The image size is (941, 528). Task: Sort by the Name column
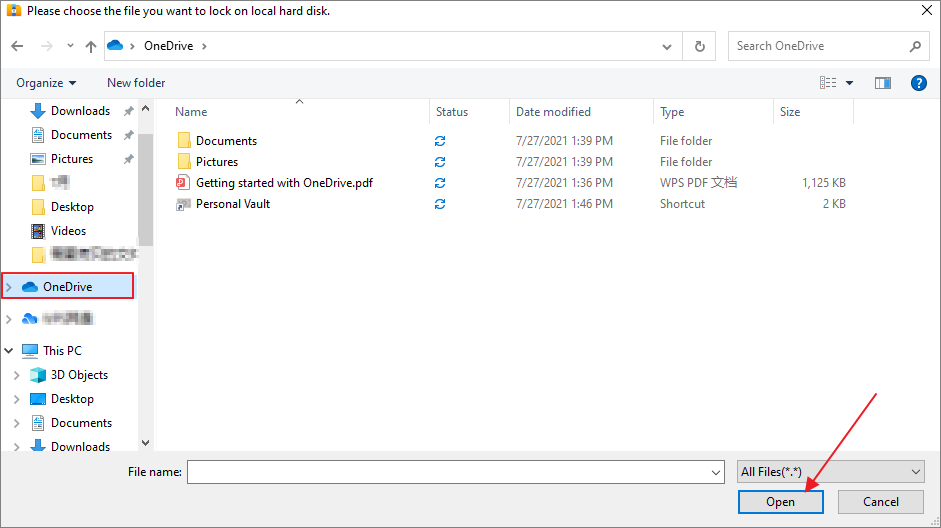(191, 112)
